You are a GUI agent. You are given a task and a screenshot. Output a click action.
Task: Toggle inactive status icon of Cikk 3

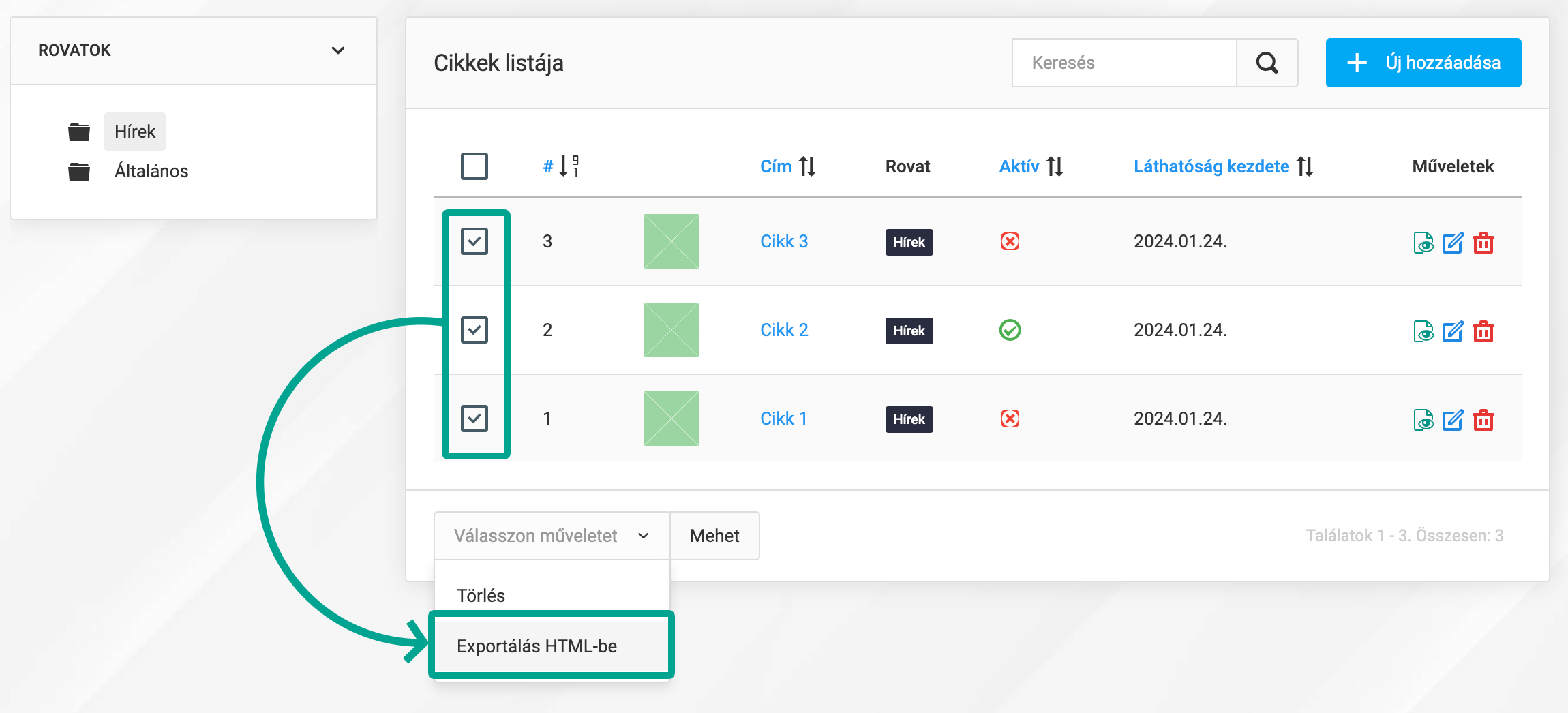(x=1010, y=241)
